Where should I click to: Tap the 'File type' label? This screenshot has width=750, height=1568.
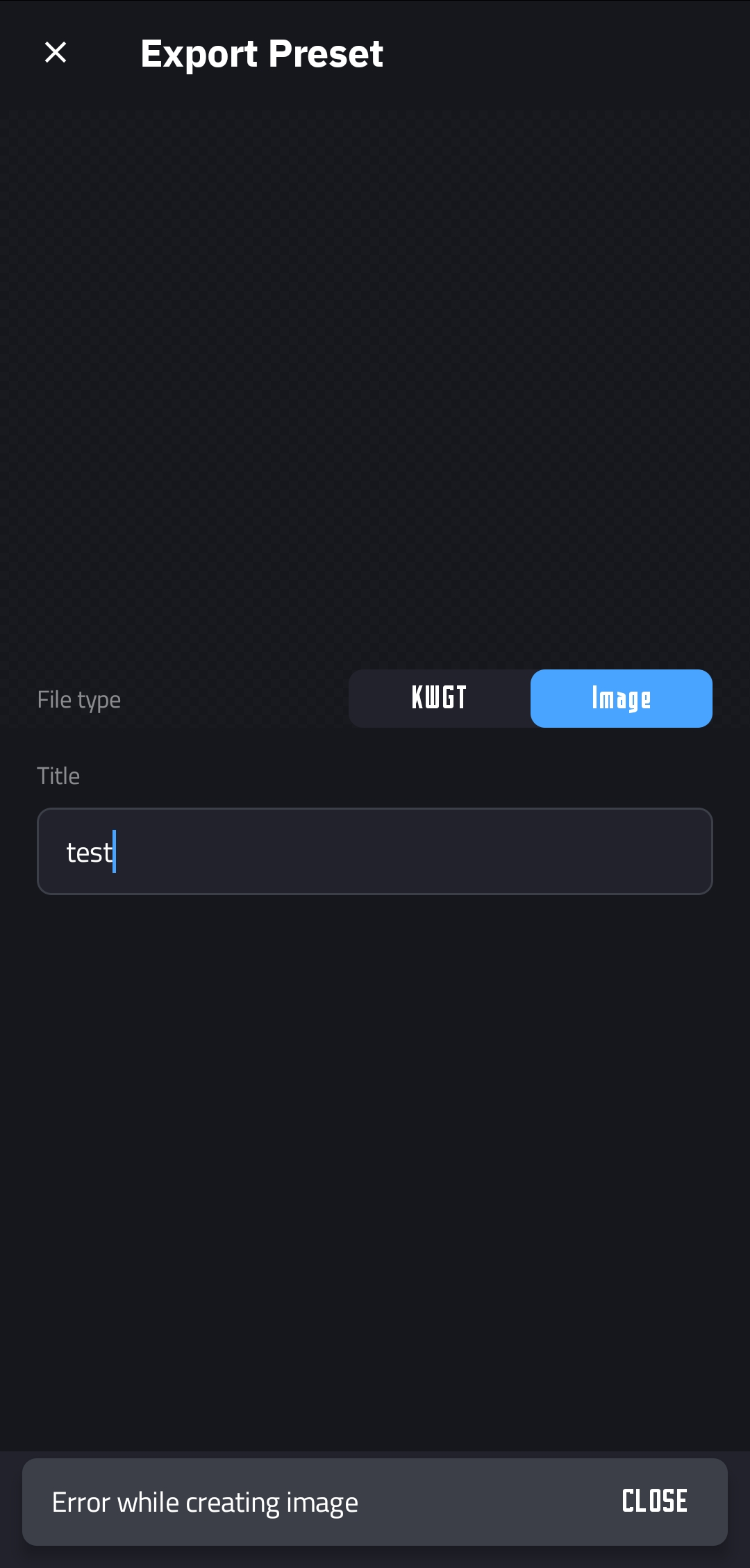point(79,700)
